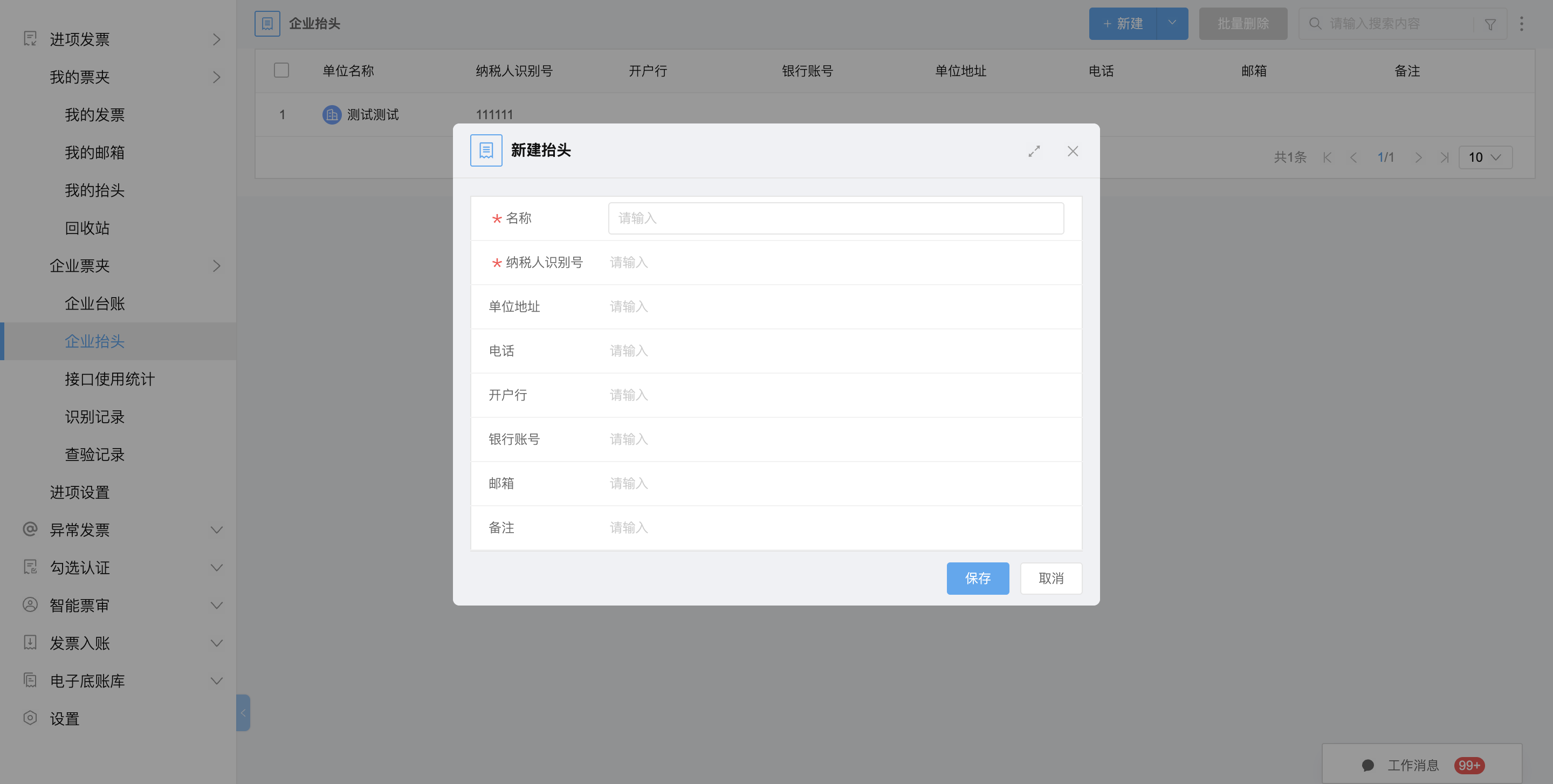The image size is (1553, 784).
Task: Go to the first page of results
Action: point(1327,157)
